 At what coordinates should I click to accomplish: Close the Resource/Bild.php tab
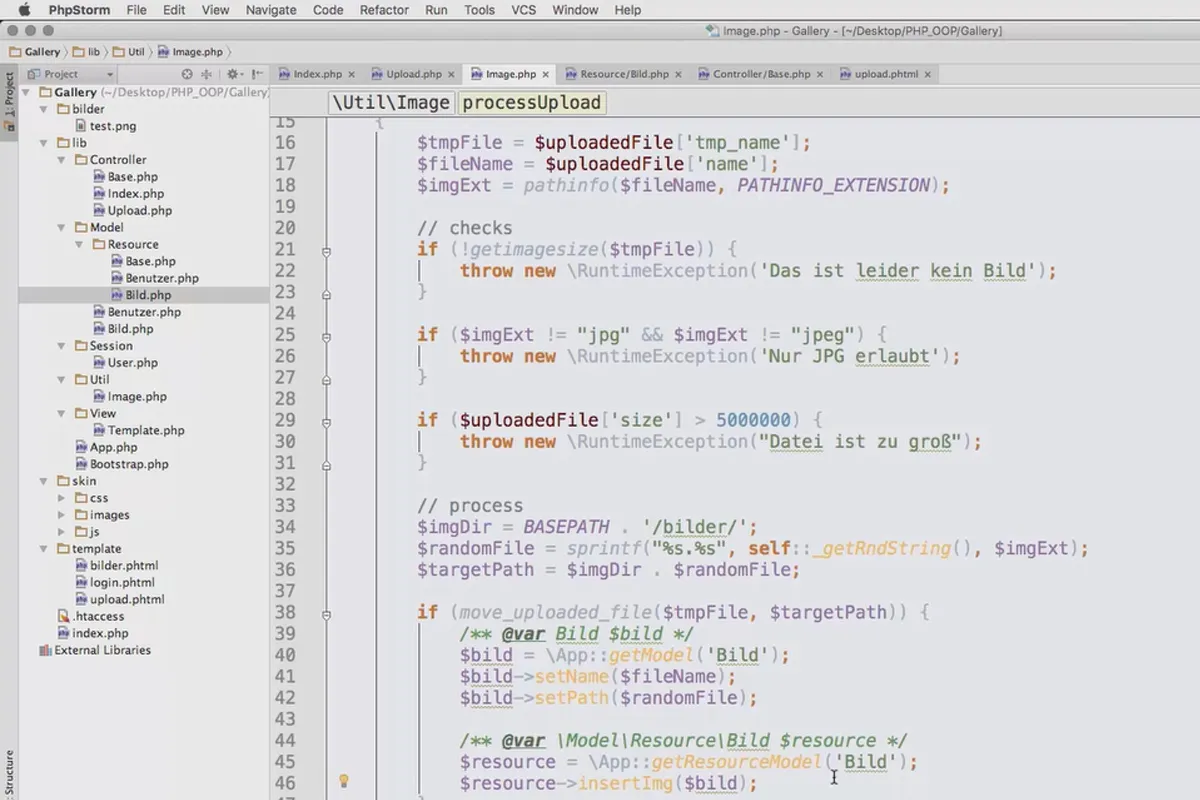(679, 74)
